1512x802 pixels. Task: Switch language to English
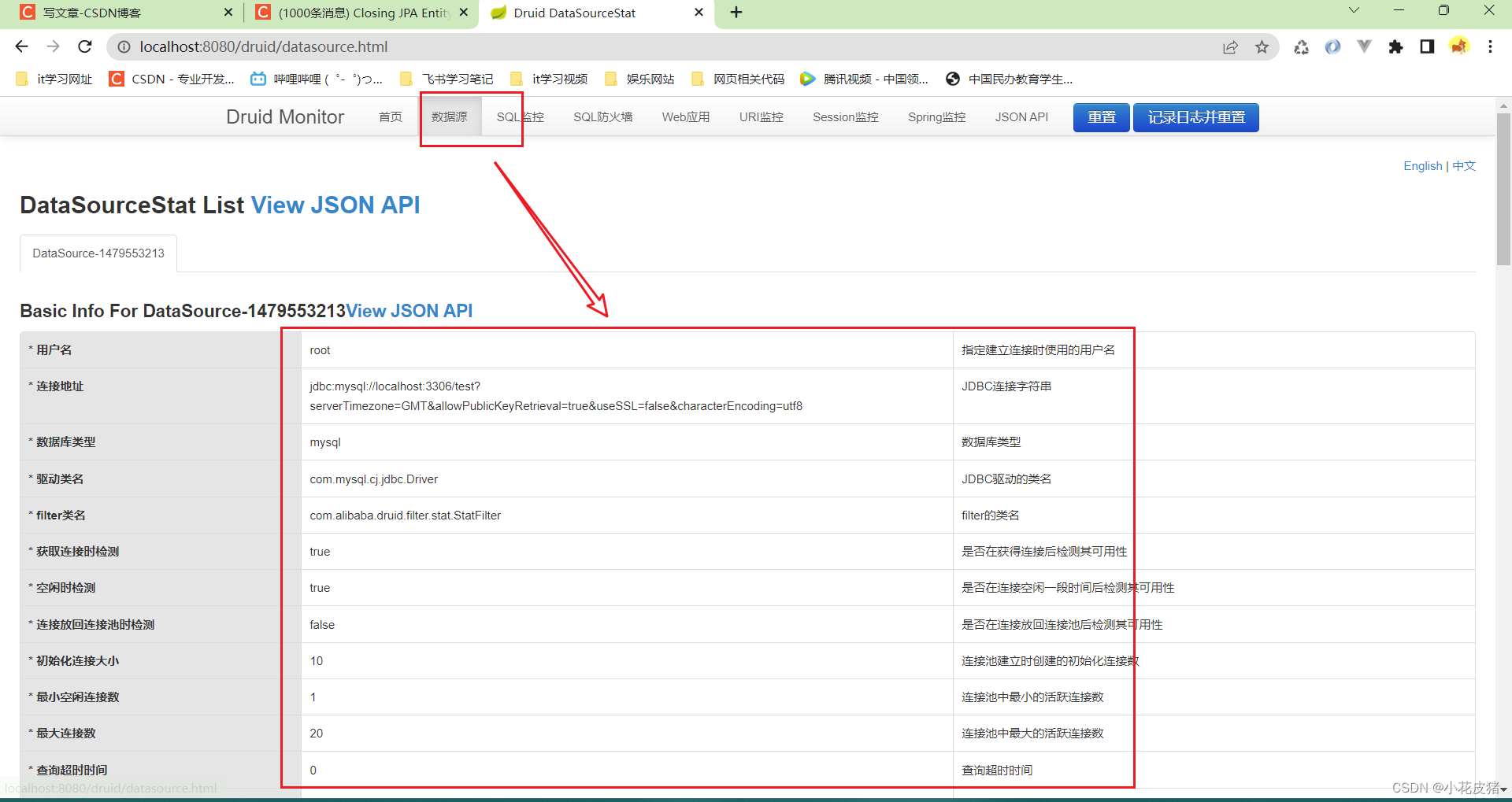pos(1423,165)
